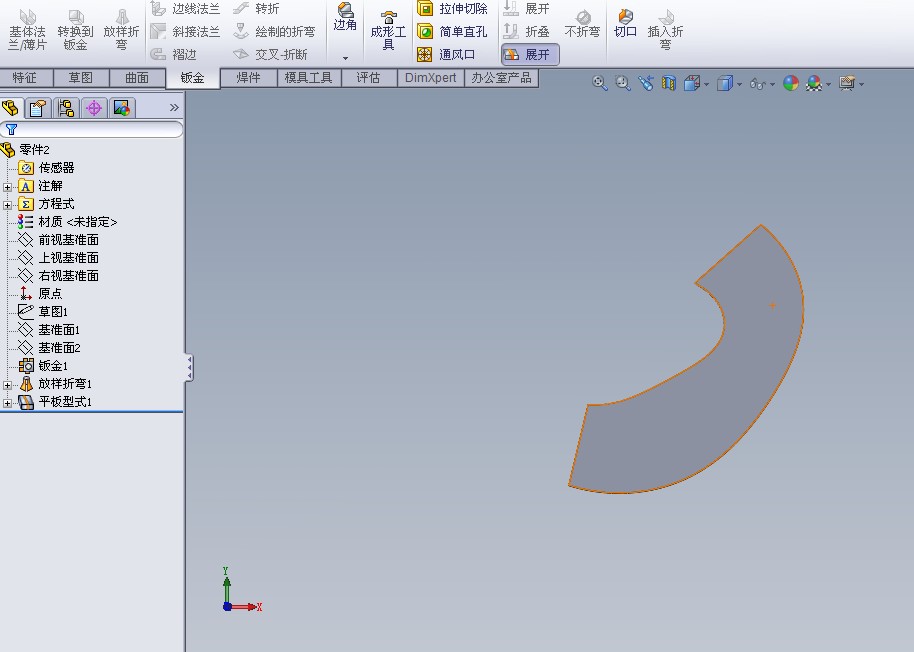The width and height of the screenshot is (914, 652).
Task: Open the 曲面 tab
Action: point(137,77)
